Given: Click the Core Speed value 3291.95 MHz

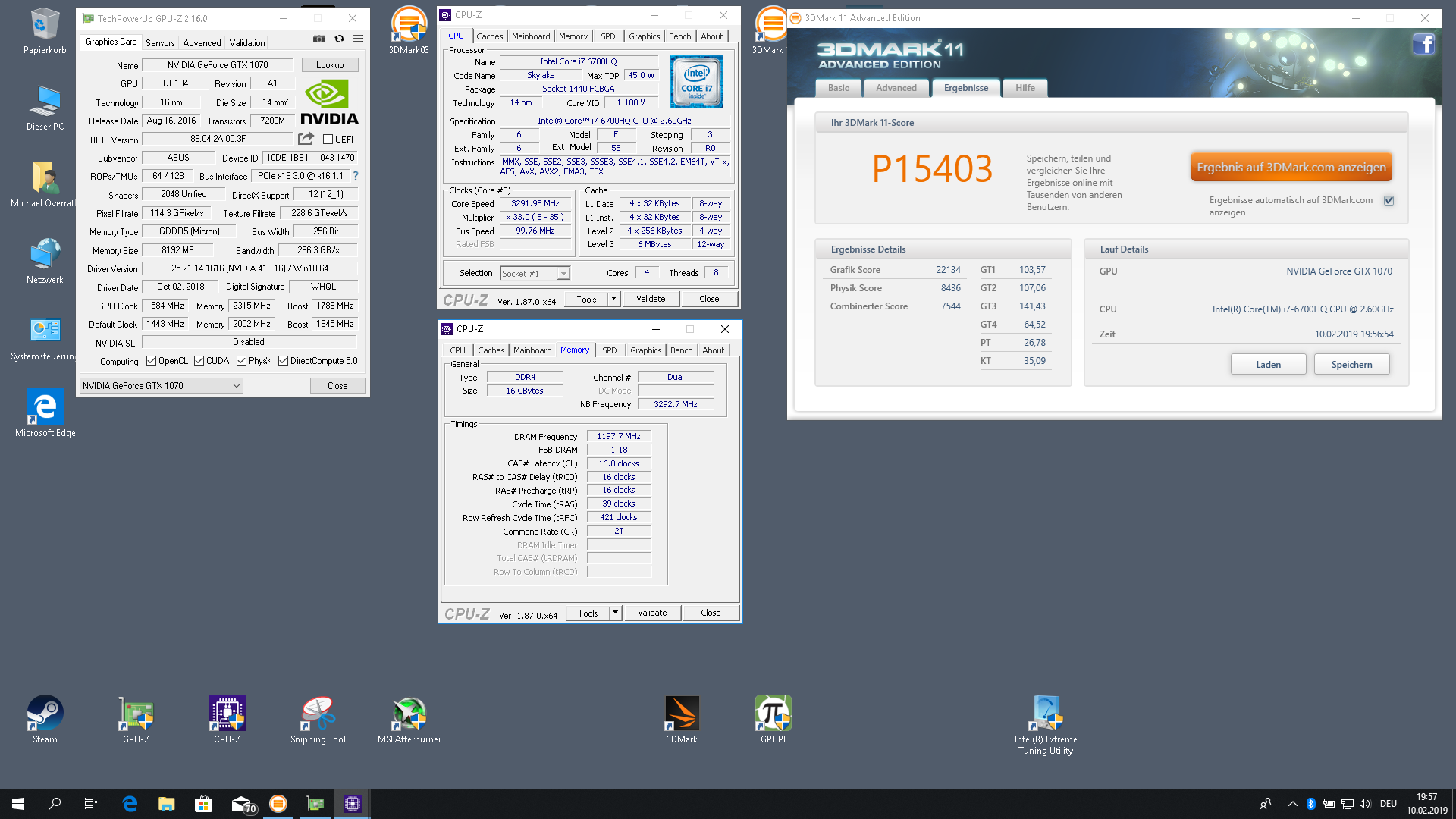Looking at the screenshot, I should pos(535,204).
